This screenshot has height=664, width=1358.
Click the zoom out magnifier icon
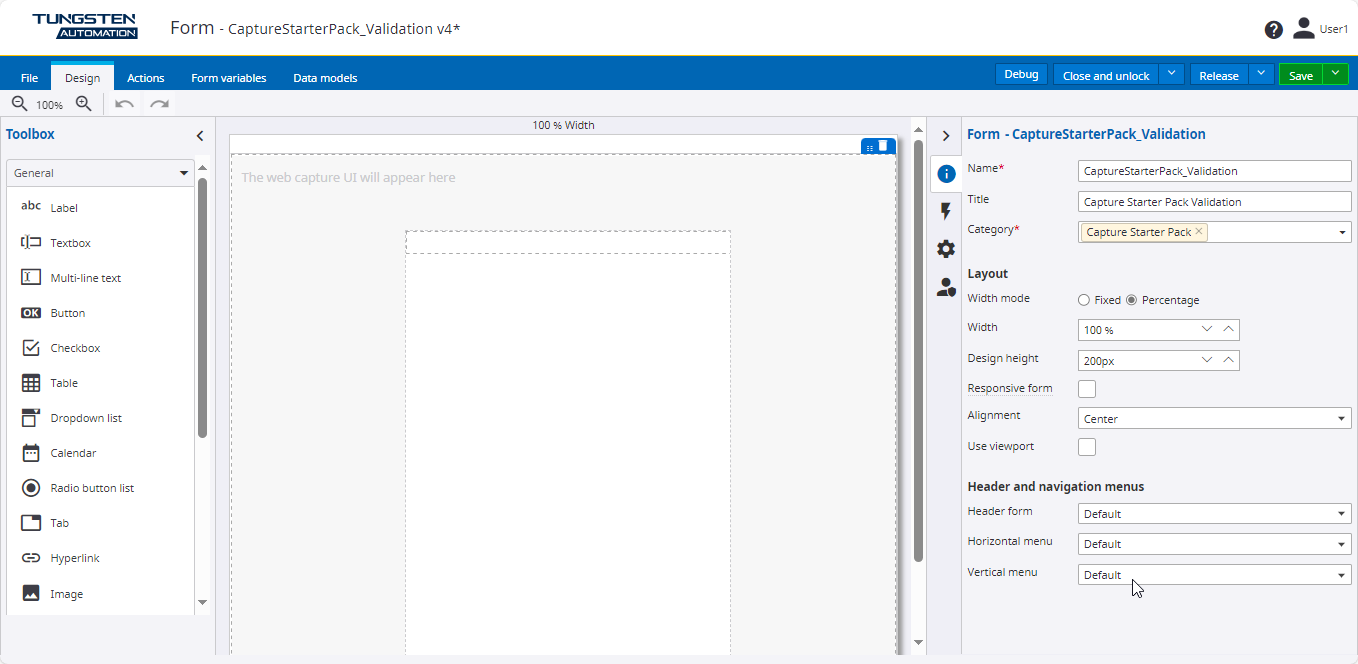(19, 104)
